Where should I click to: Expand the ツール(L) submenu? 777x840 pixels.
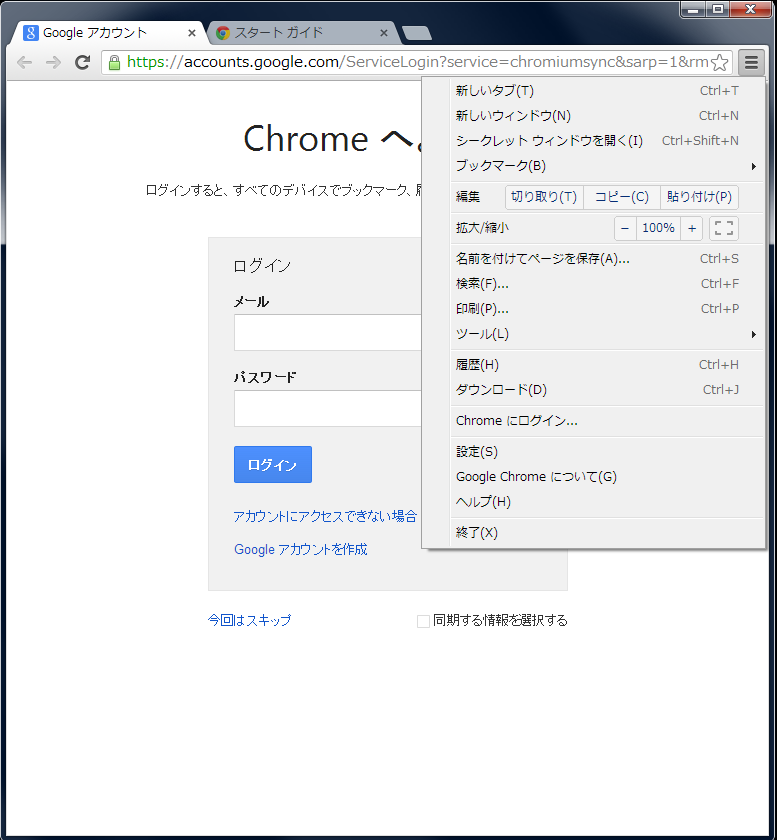coord(593,334)
